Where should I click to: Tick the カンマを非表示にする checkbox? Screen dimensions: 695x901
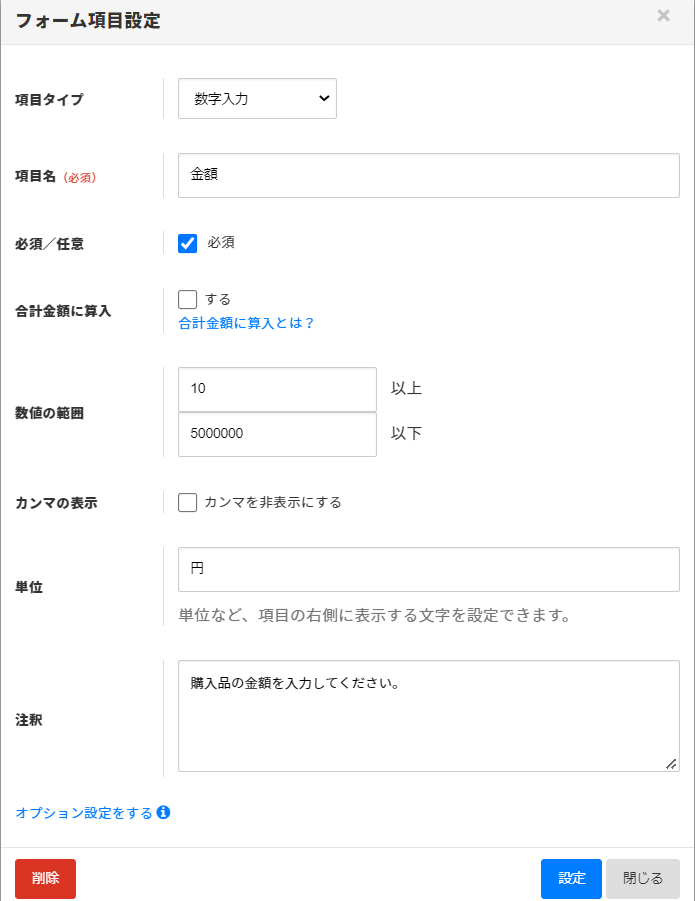coord(188,502)
